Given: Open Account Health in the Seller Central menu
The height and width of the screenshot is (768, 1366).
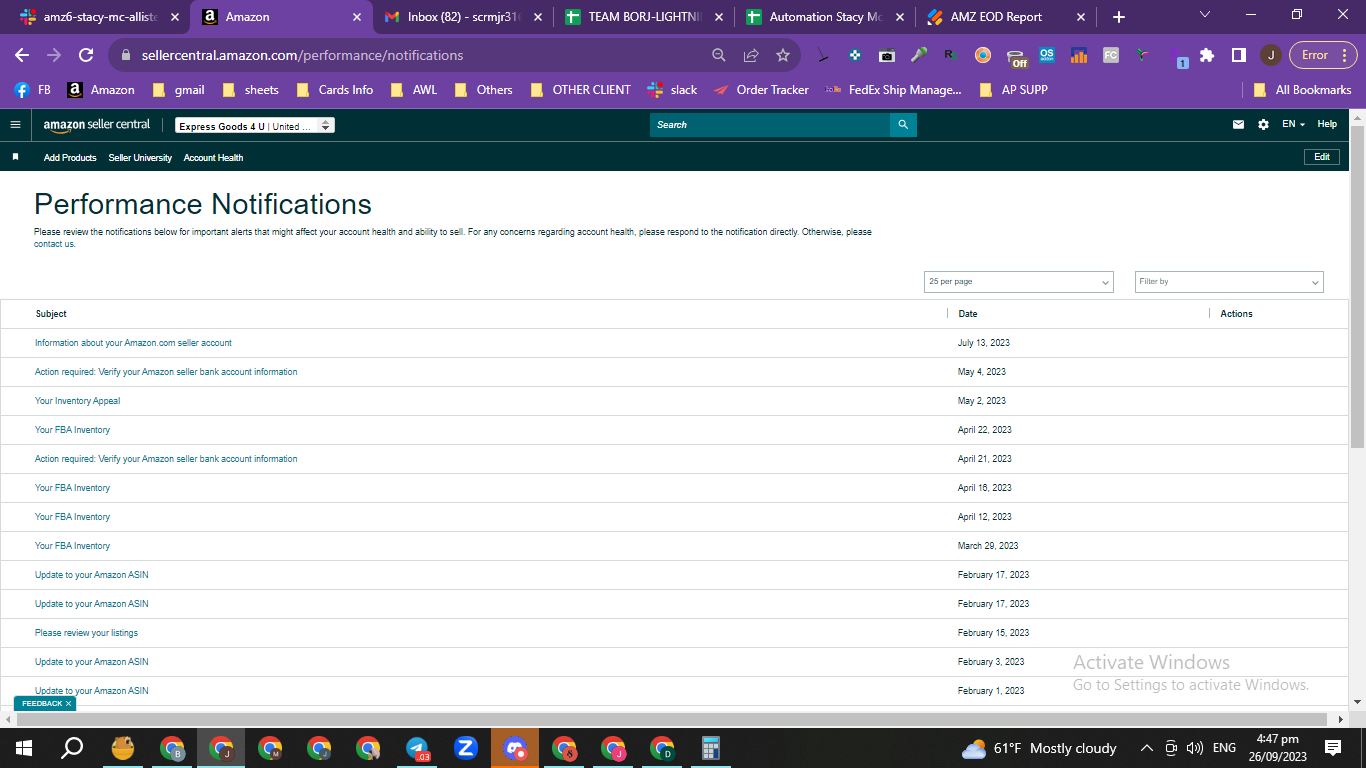Looking at the screenshot, I should click(213, 158).
